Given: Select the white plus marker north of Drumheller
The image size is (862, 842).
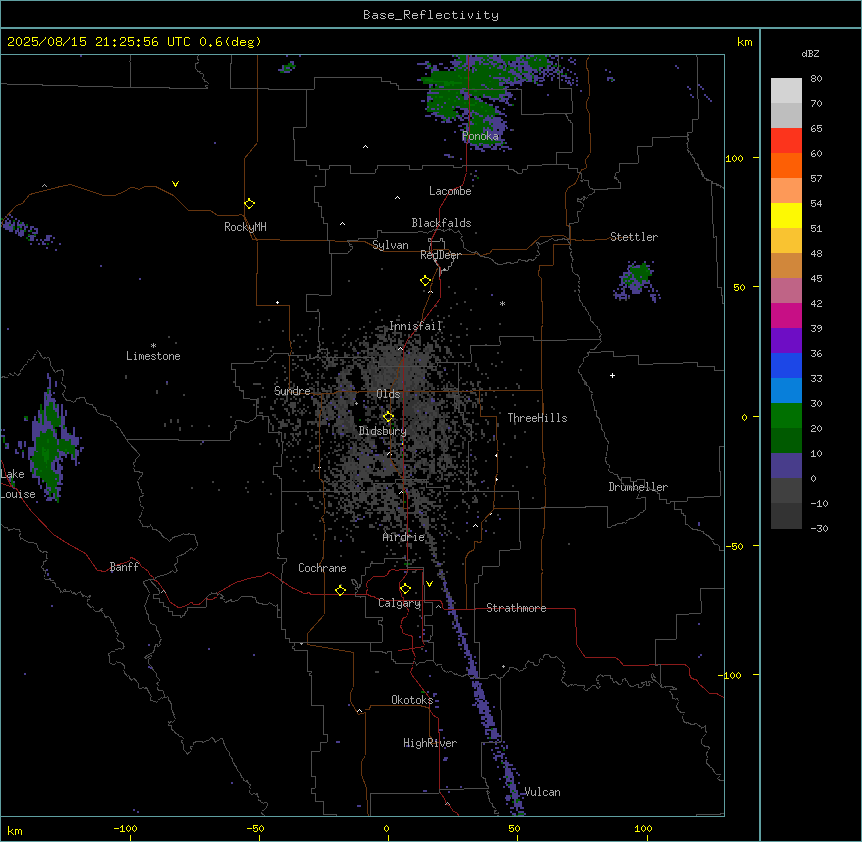Looking at the screenshot, I should (612, 375).
